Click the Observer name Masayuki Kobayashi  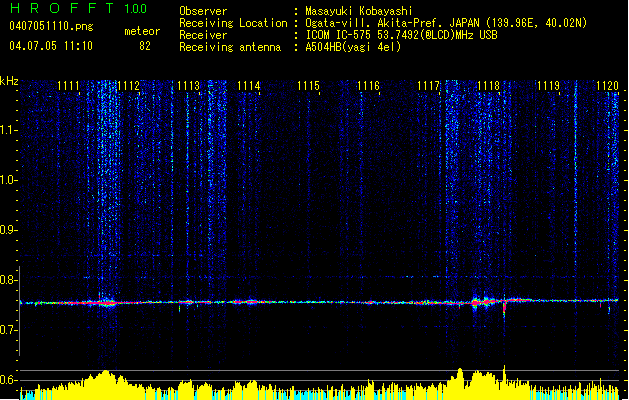pos(359,11)
